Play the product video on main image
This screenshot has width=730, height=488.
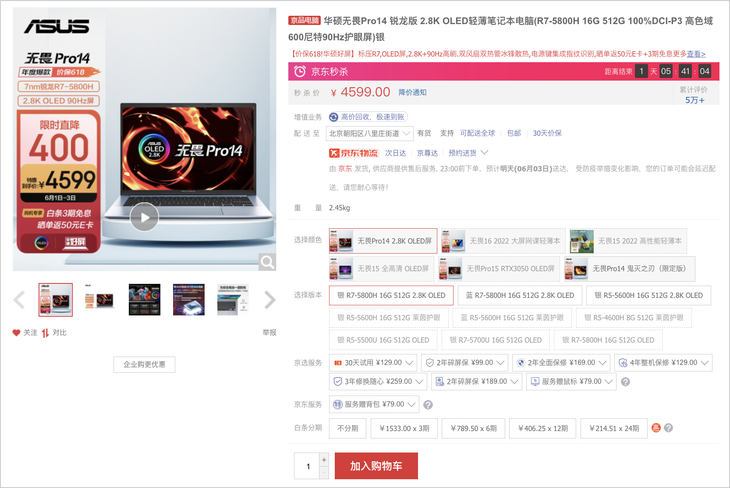coord(145,216)
